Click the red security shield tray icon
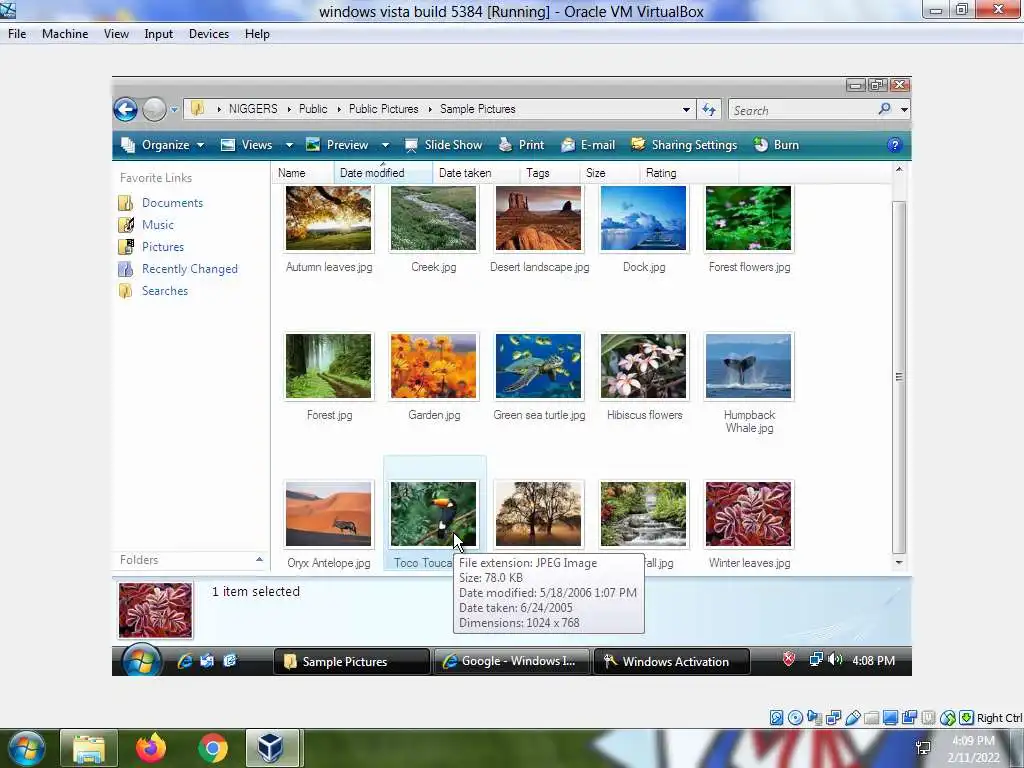This screenshot has height=768, width=1024. click(x=789, y=659)
